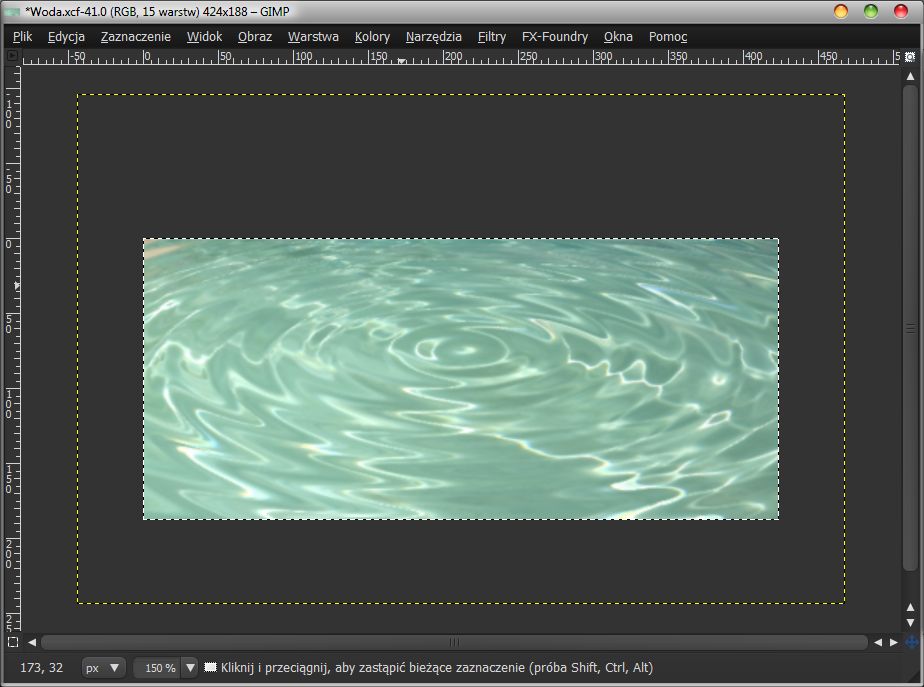The height and width of the screenshot is (687, 924).
Task: Click the zoom percentage input field
Action: (x=157, y=667)
